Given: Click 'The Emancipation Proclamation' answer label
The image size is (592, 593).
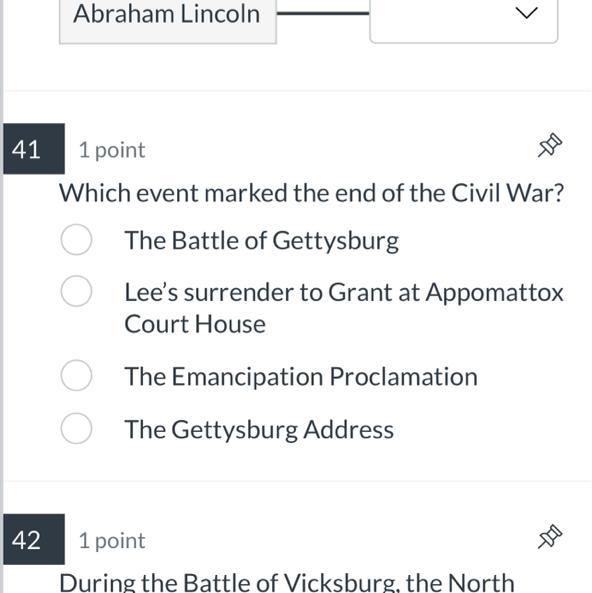Looking at the screenshot, I should click(301, 377).
